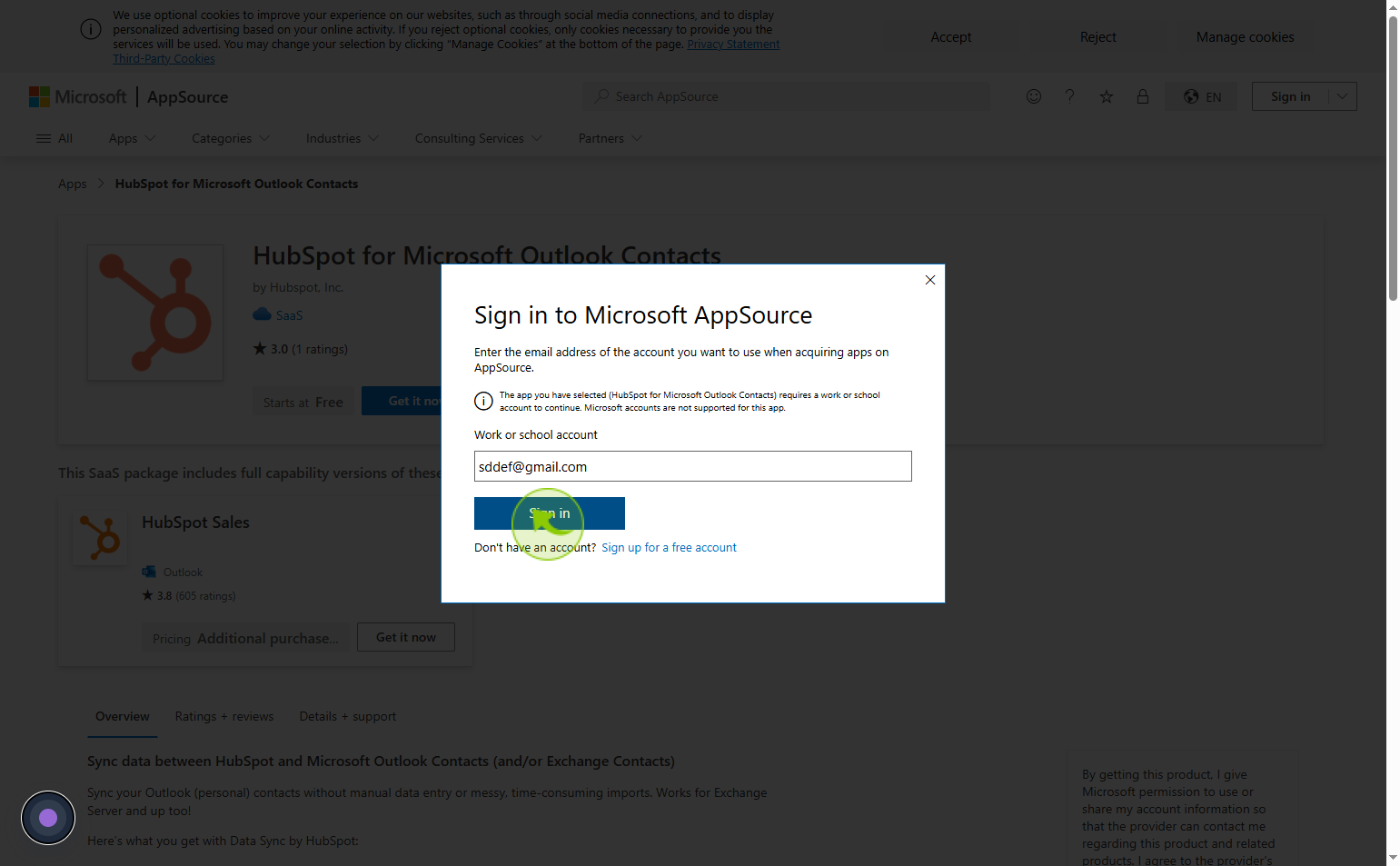Click the Search AppSource box
The image size is (1400, 866).
tap(787, 96)
